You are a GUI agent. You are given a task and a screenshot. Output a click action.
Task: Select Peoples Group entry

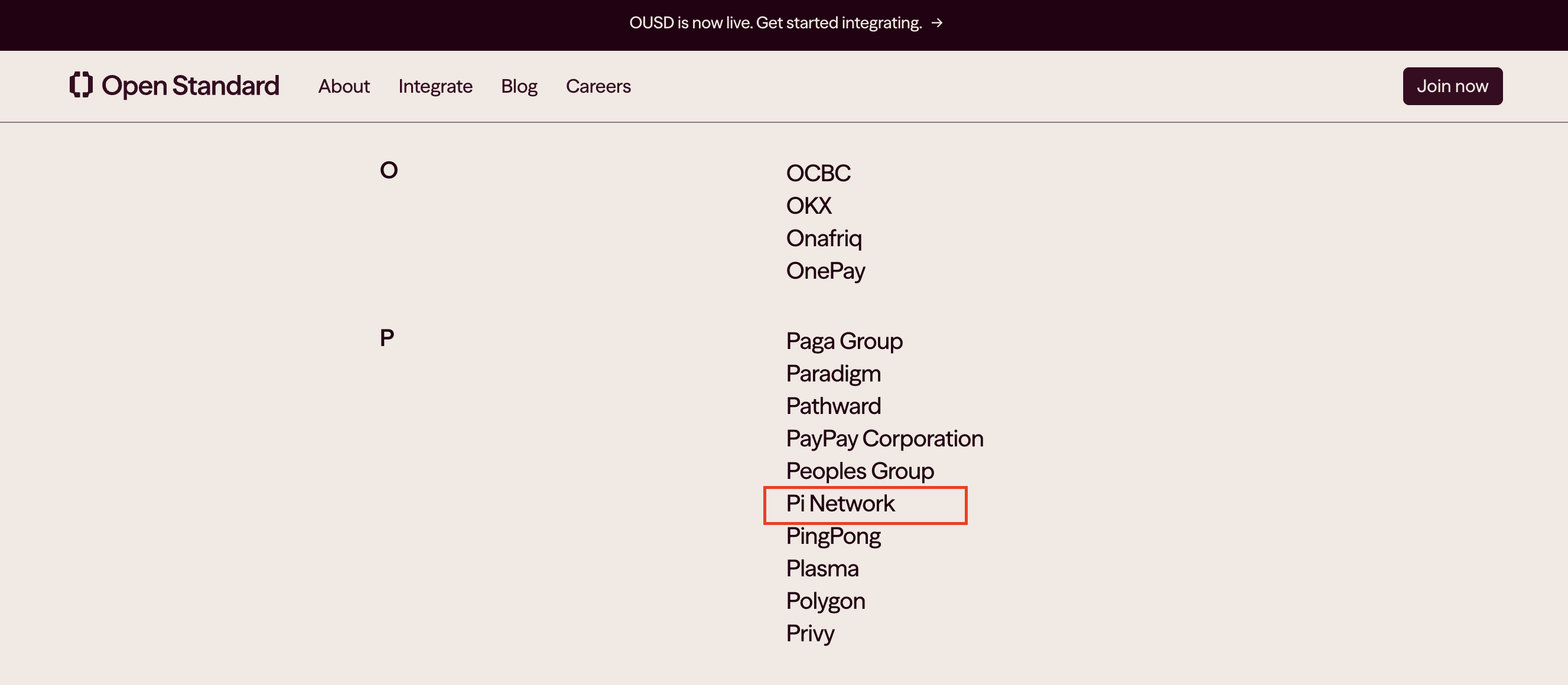coord(860,471)
